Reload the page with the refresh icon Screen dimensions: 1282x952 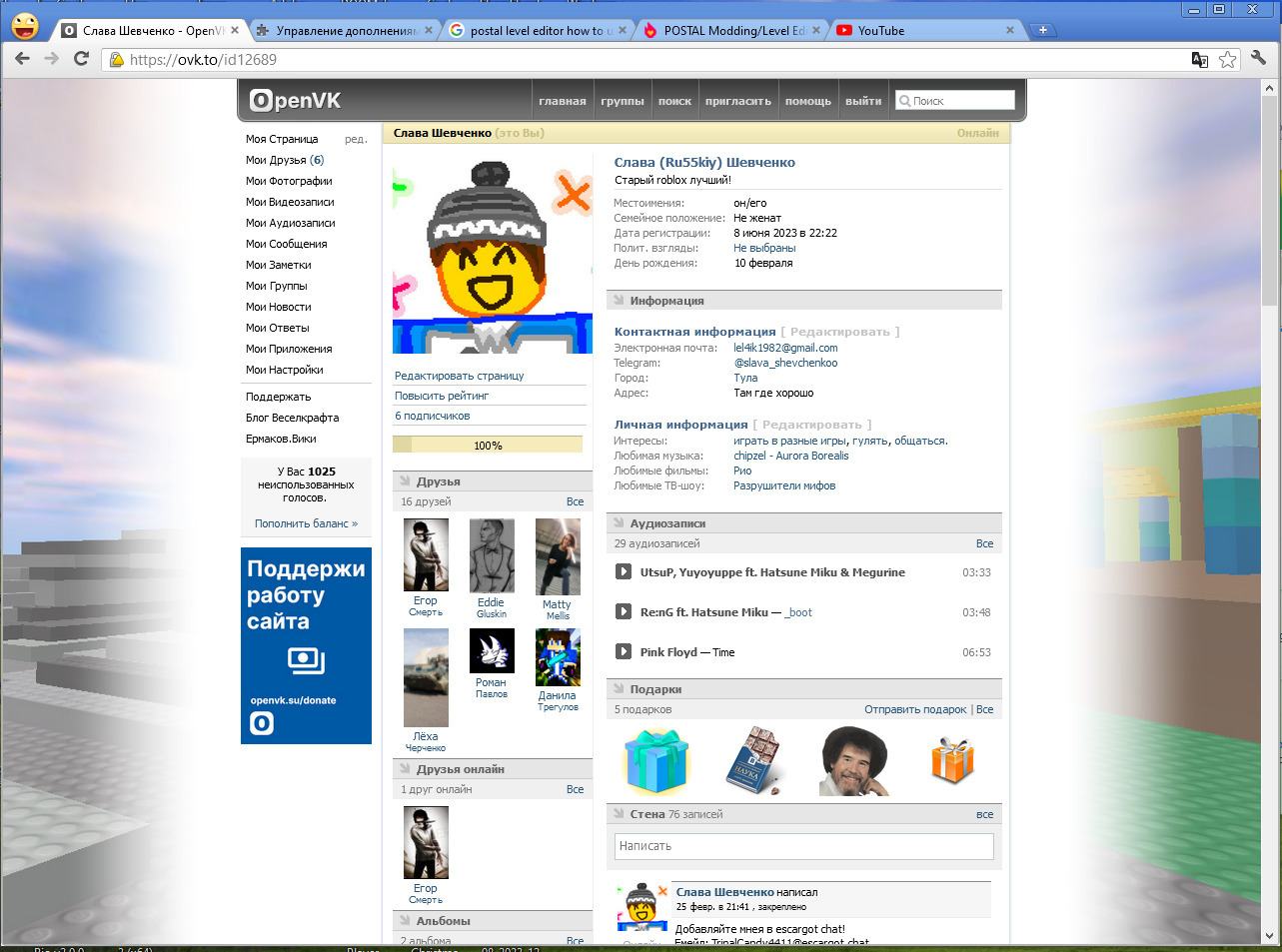[x=82, y=59]
